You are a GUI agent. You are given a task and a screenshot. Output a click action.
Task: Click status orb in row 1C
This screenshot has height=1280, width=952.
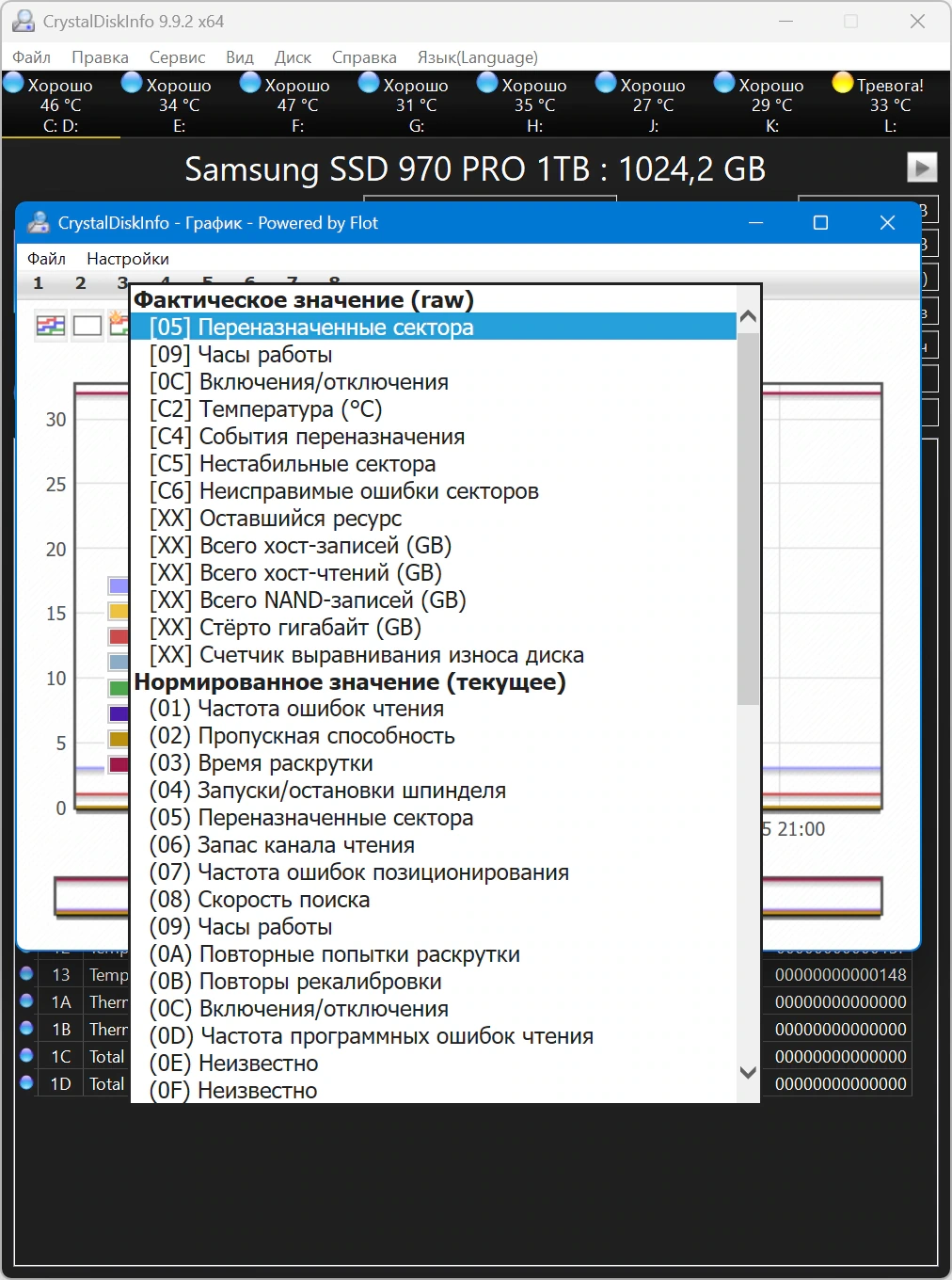26,1056
